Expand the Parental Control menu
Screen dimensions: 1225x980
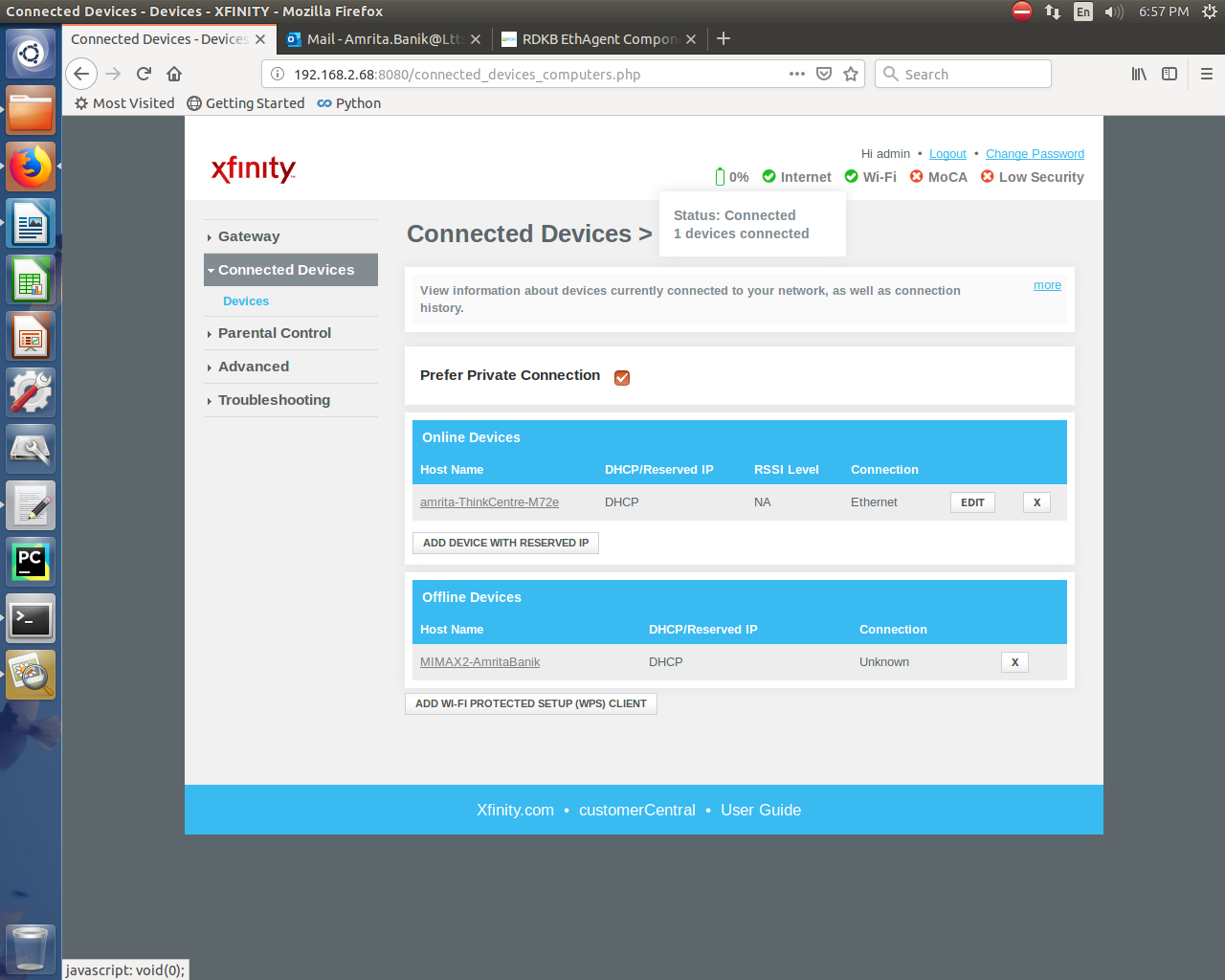pyautogui.click(x=274, y=333)
